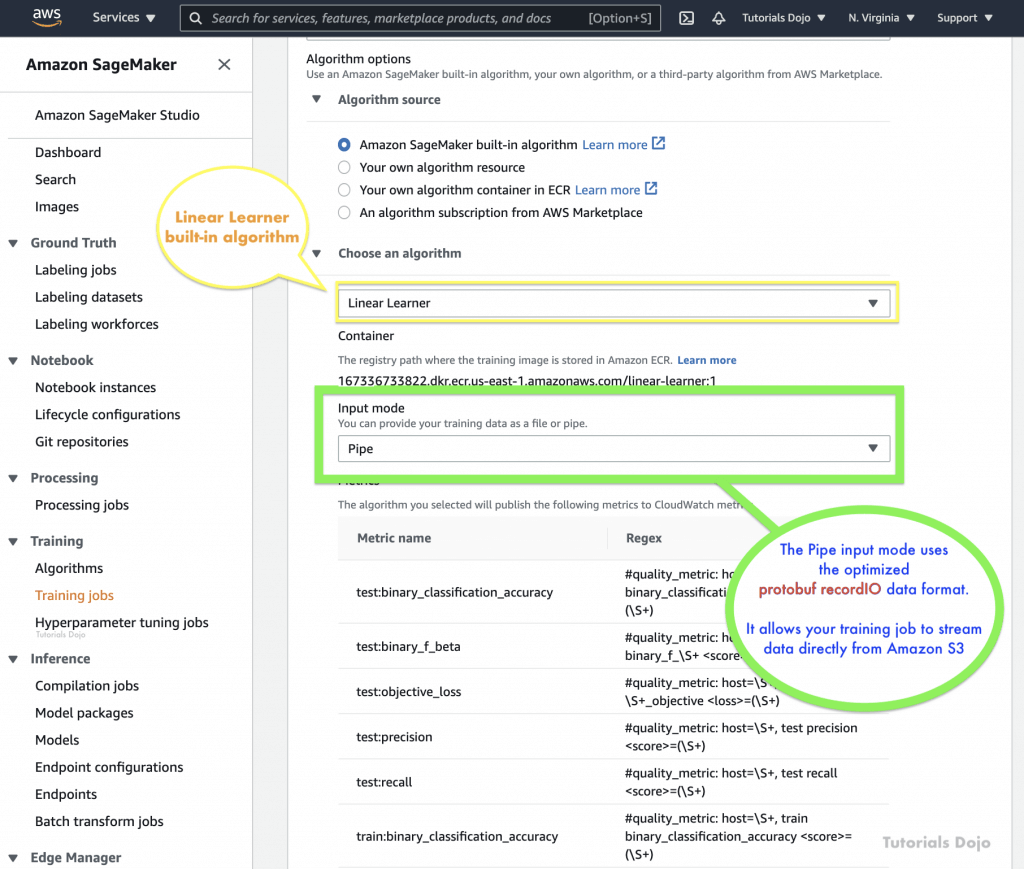Open the Endpoints page

tap(66, 794)
